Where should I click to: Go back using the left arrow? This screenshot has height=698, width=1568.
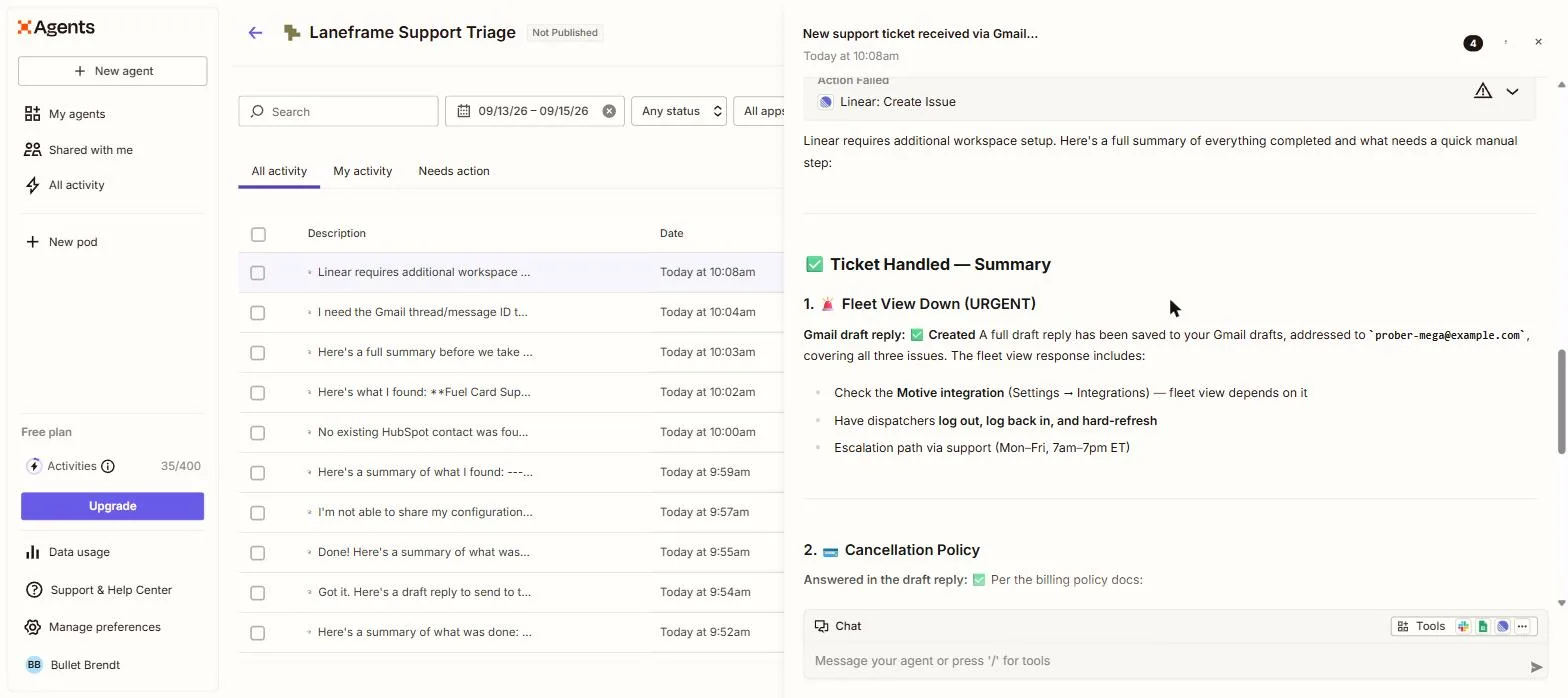coord(255,33)
